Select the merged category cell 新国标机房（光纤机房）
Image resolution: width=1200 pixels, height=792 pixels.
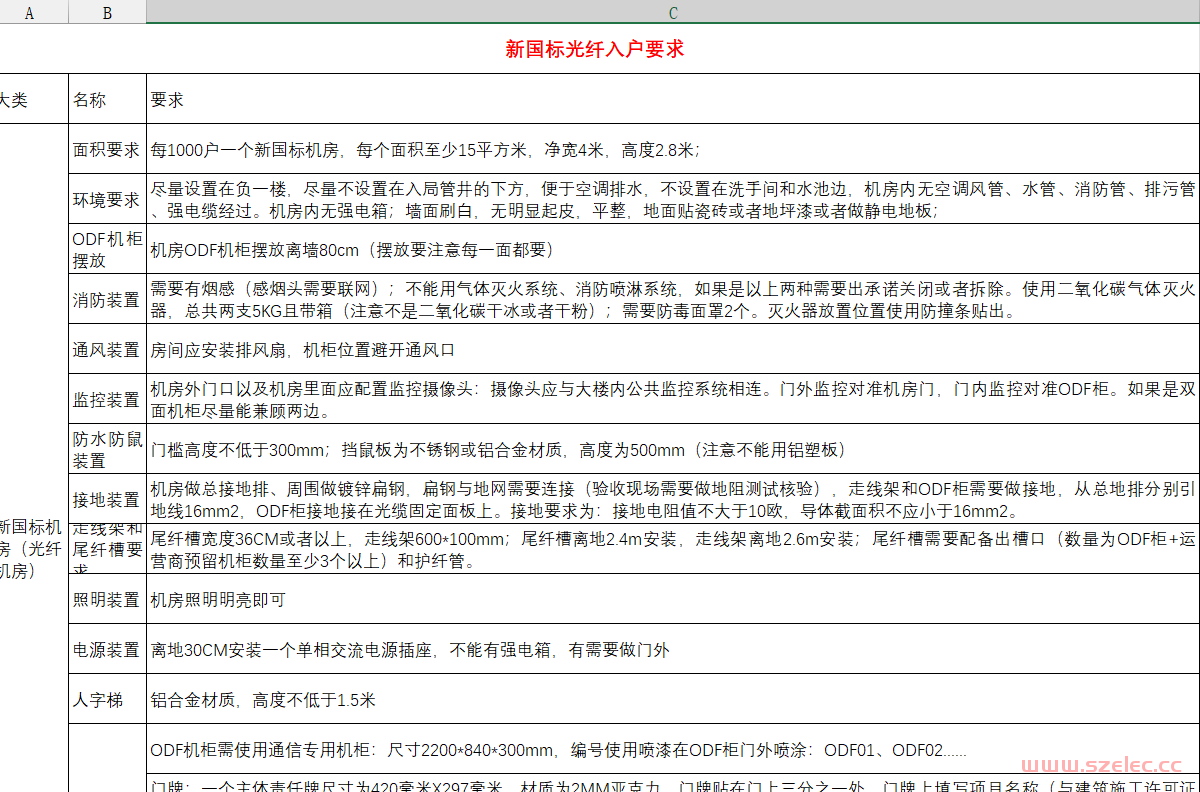(x=34, y=458)
